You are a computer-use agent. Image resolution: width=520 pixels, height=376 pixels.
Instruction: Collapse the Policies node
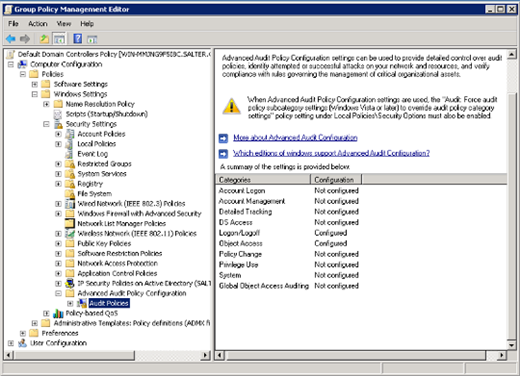(23, 74)
